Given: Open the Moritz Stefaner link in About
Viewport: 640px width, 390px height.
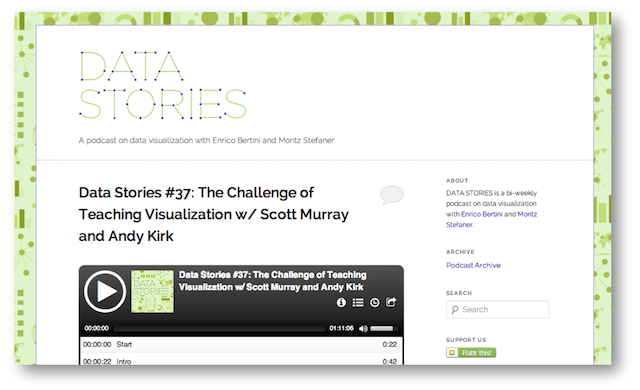Looking at the screenshot, I should point(491,219).
